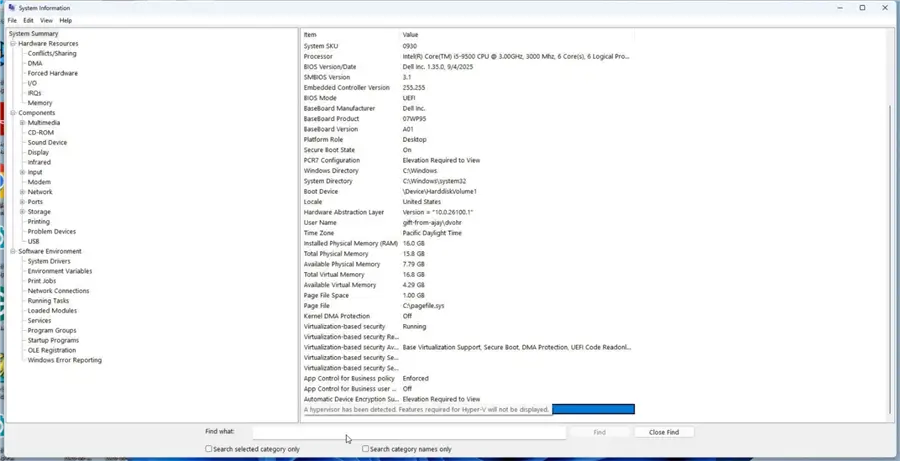Select the Modem tree item

pyautogui.click(x=39, y=182)
